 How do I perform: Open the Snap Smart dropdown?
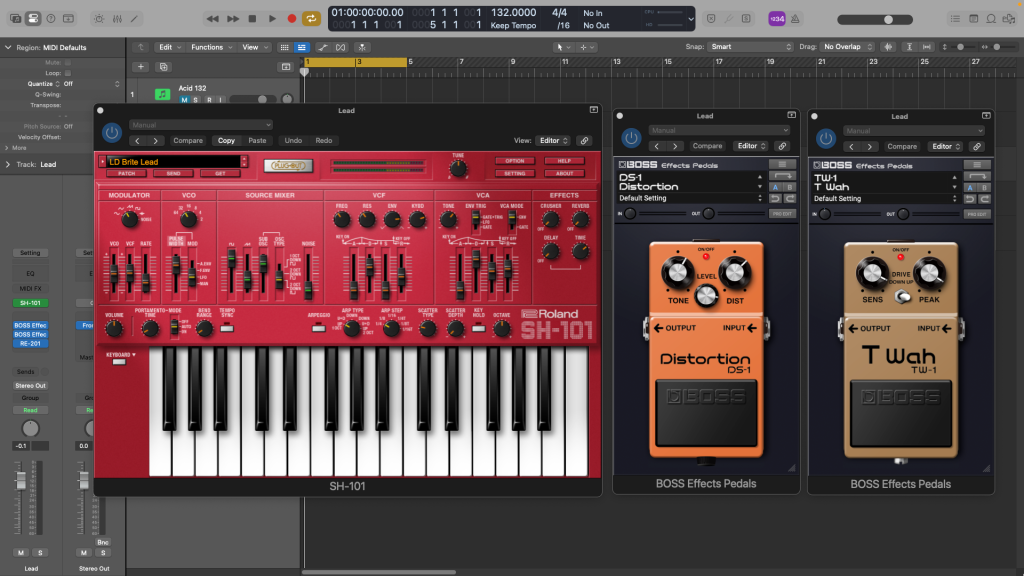[x=750, y=46]
